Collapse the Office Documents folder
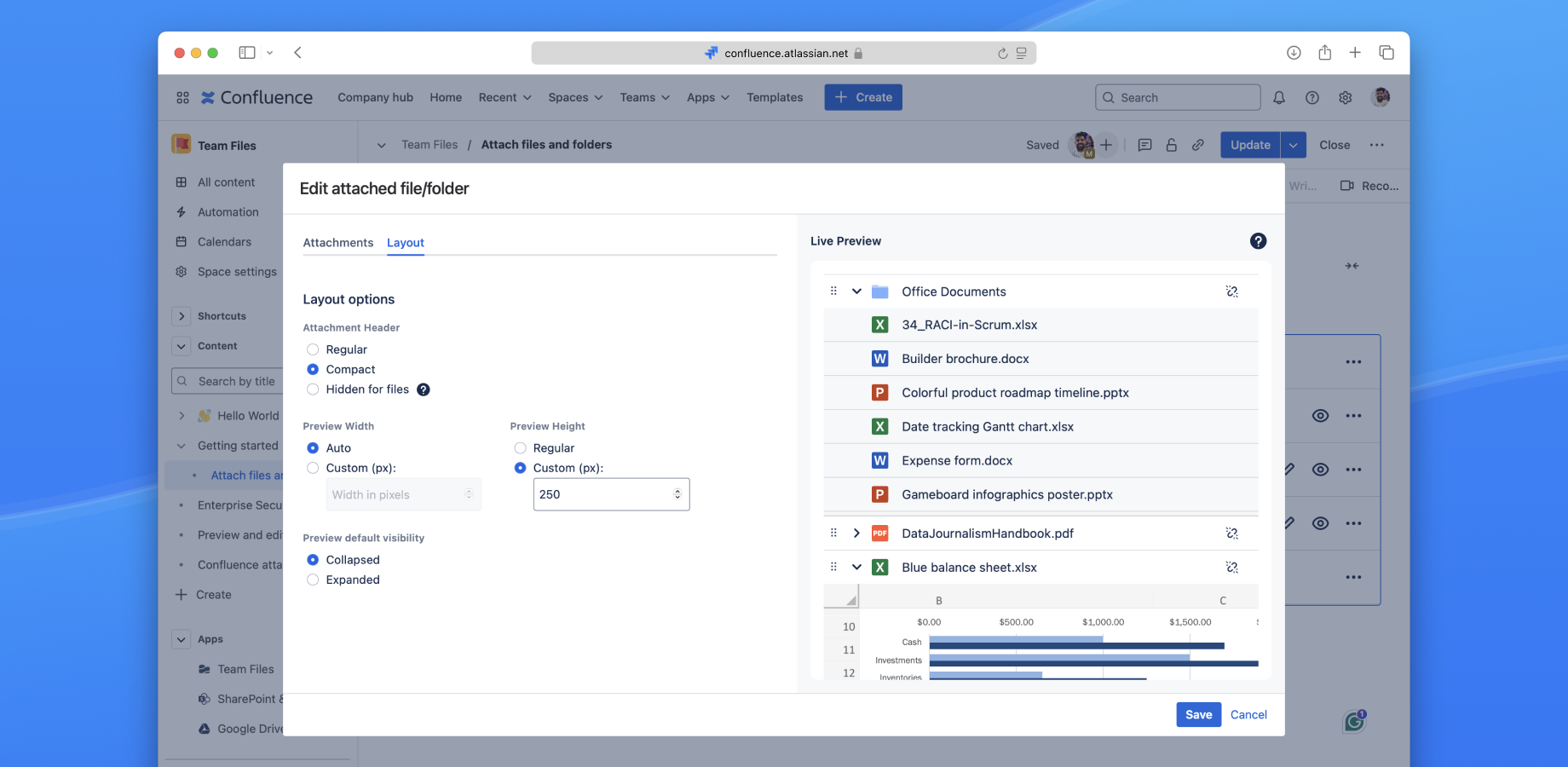1568x767 pixels. click(x=856, y=291)
